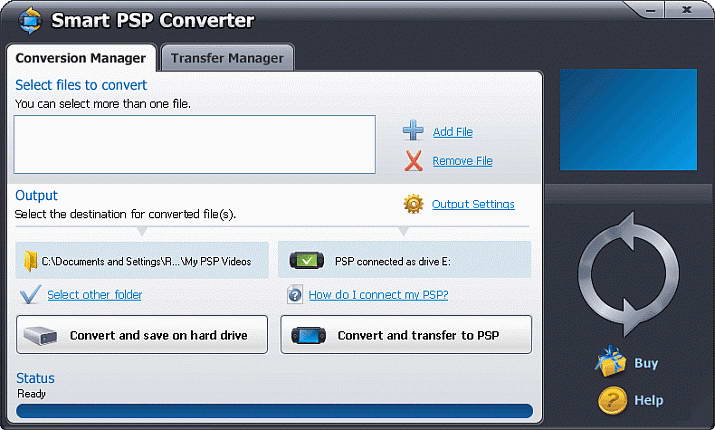Minimize the Smart PSP Converter window
Image resolution: width=715 pixels, height=430 pixels.
(x=650, y=10)
